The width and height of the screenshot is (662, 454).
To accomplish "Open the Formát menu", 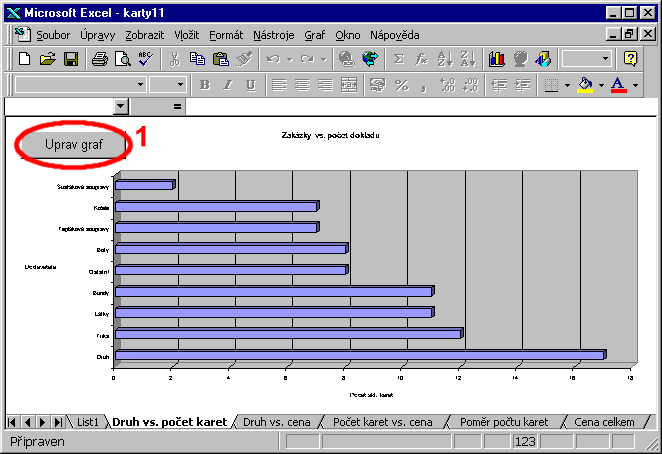I will 226,35.
